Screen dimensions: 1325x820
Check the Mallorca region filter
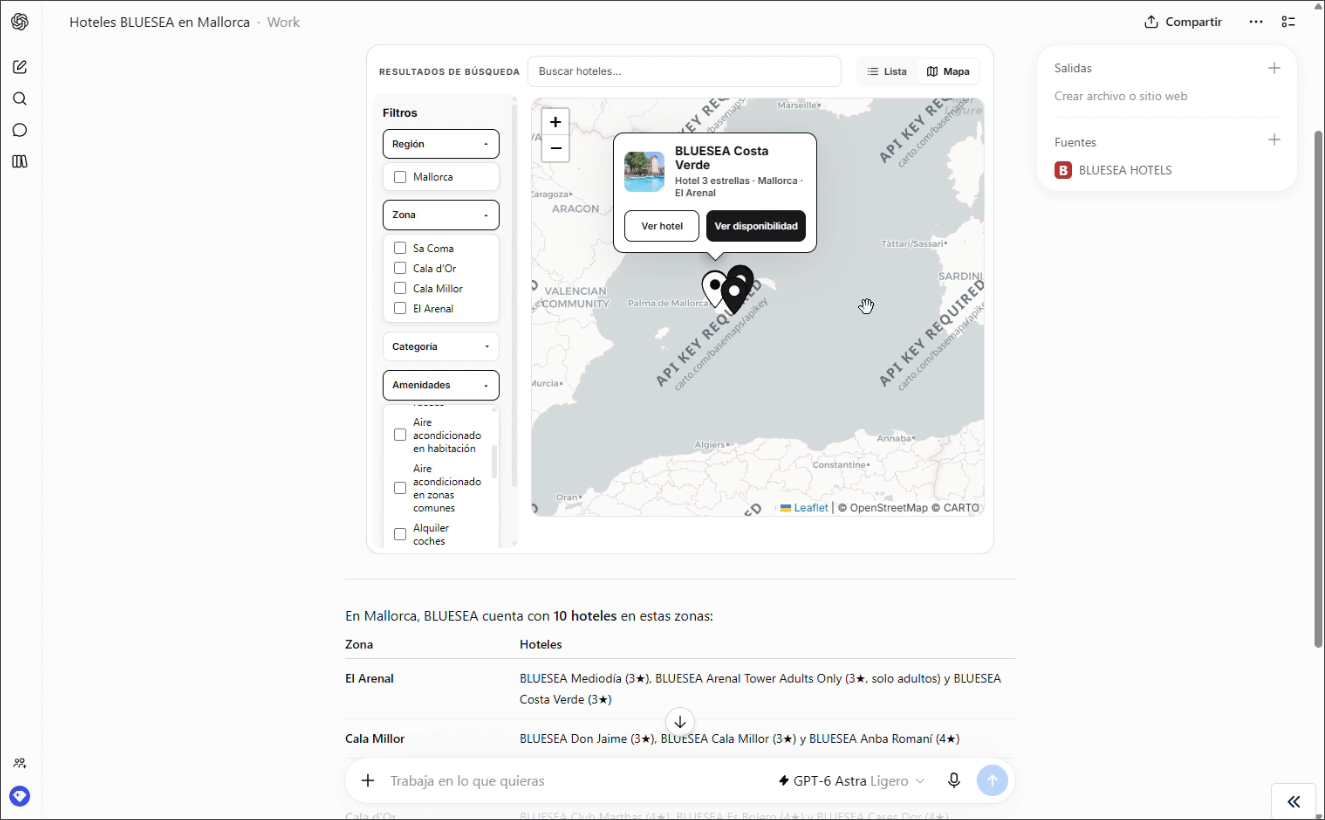coord(400,177)
